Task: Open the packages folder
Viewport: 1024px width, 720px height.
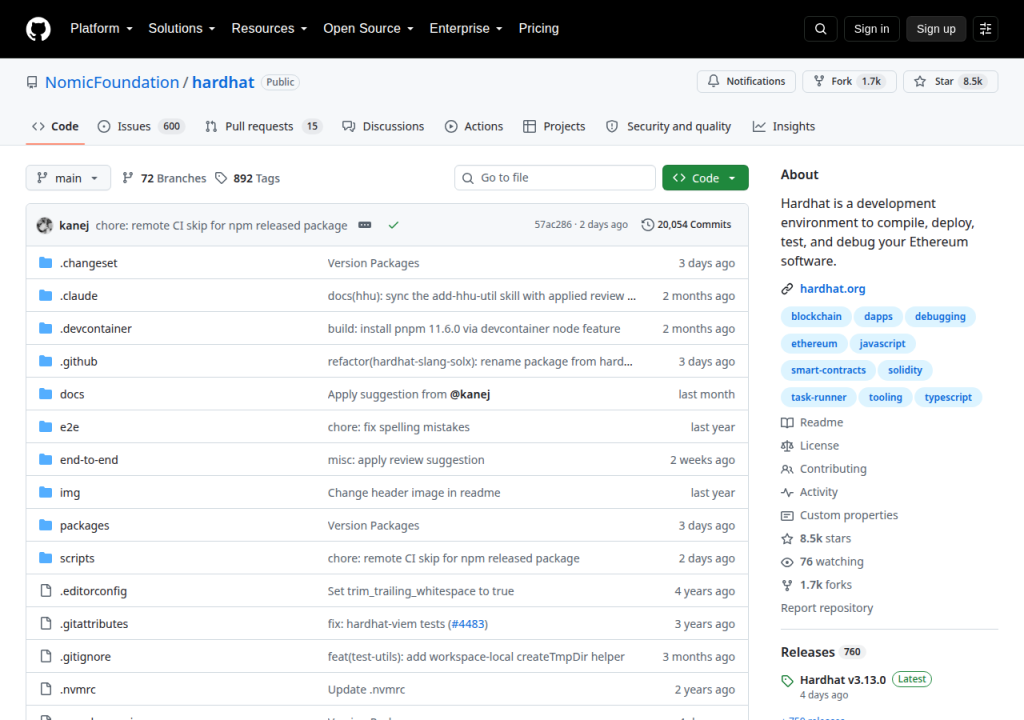Action: point(84,525)
